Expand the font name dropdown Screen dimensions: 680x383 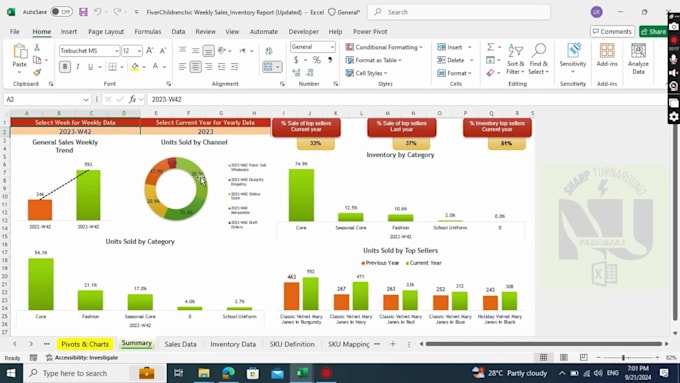point(117,51)
